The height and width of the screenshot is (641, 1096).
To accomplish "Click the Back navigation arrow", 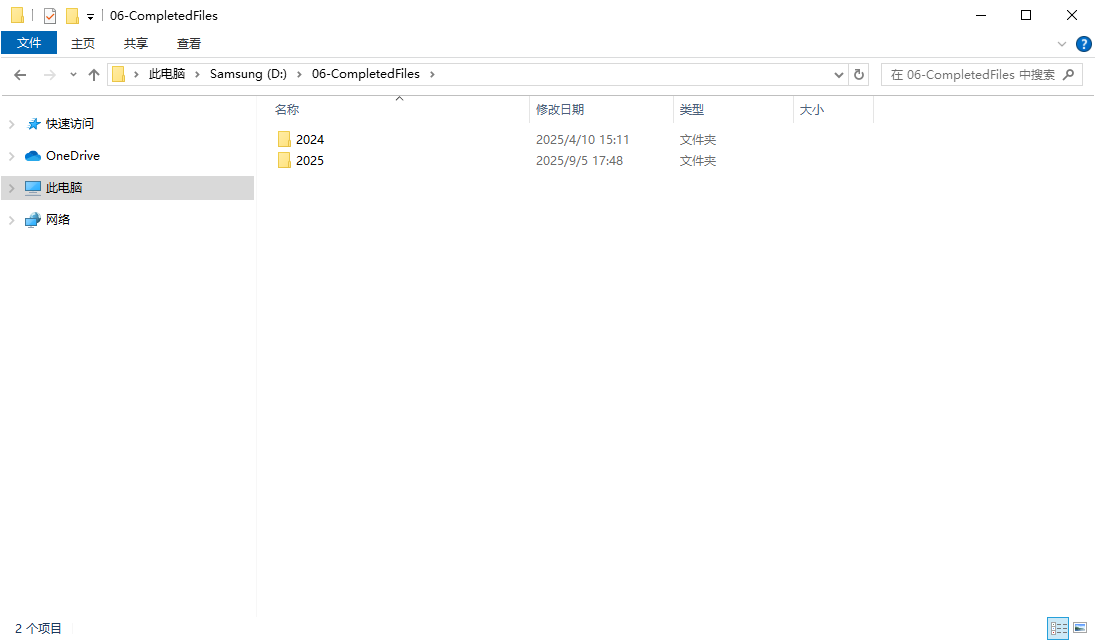I will coord(20,75).
